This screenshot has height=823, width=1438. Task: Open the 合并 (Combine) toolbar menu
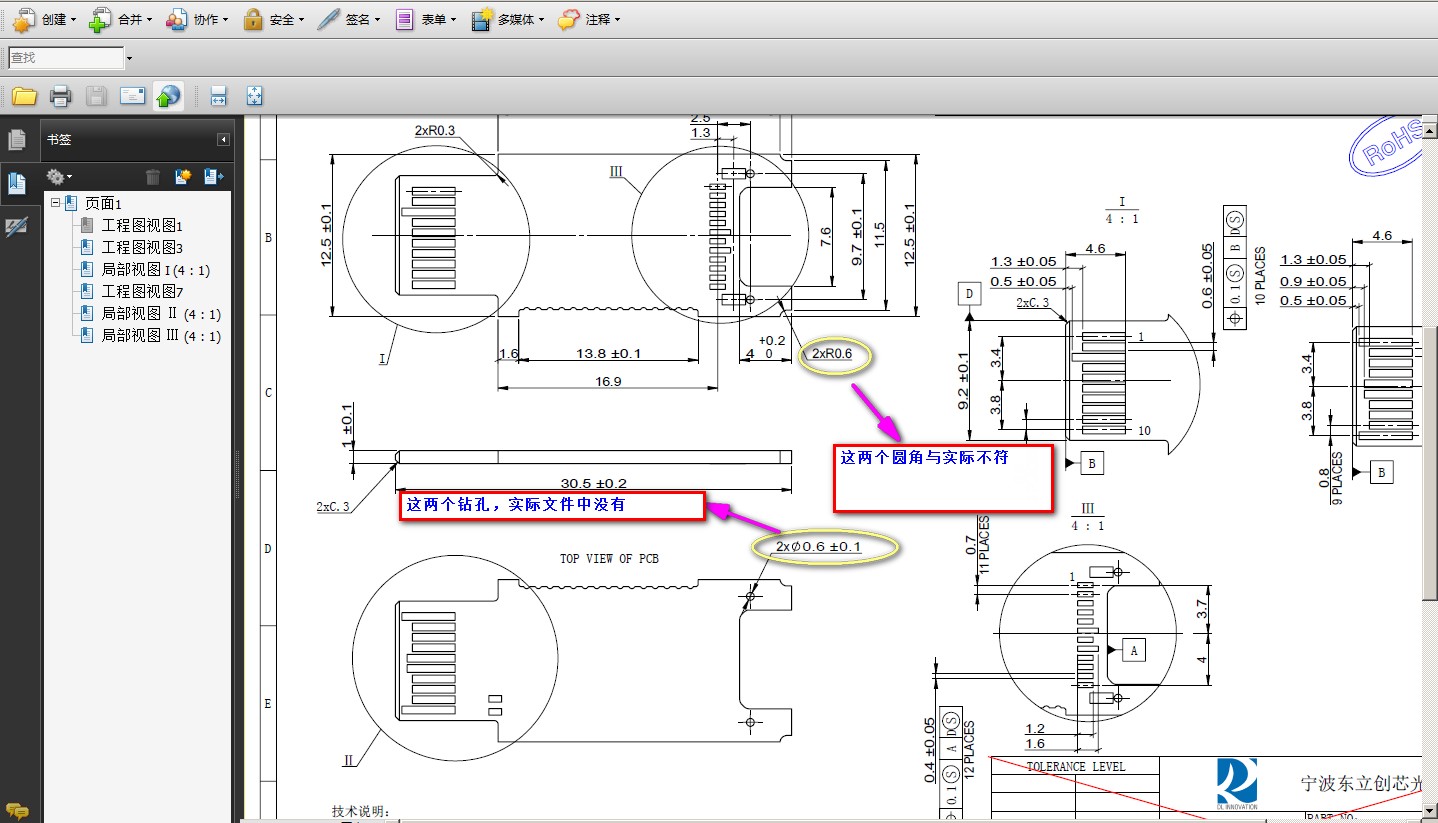point(120,19)
